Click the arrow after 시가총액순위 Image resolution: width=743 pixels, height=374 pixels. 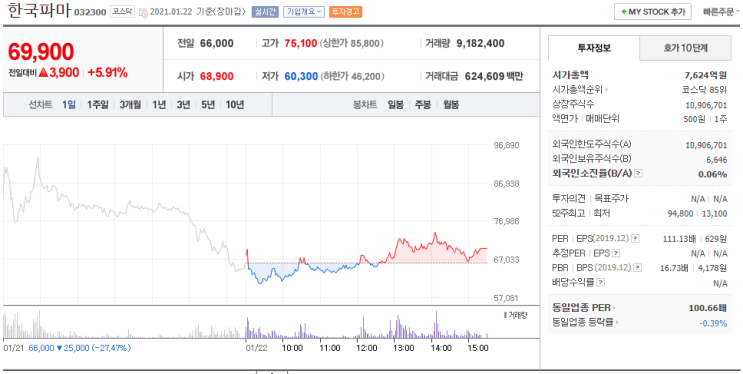point(607,90)
